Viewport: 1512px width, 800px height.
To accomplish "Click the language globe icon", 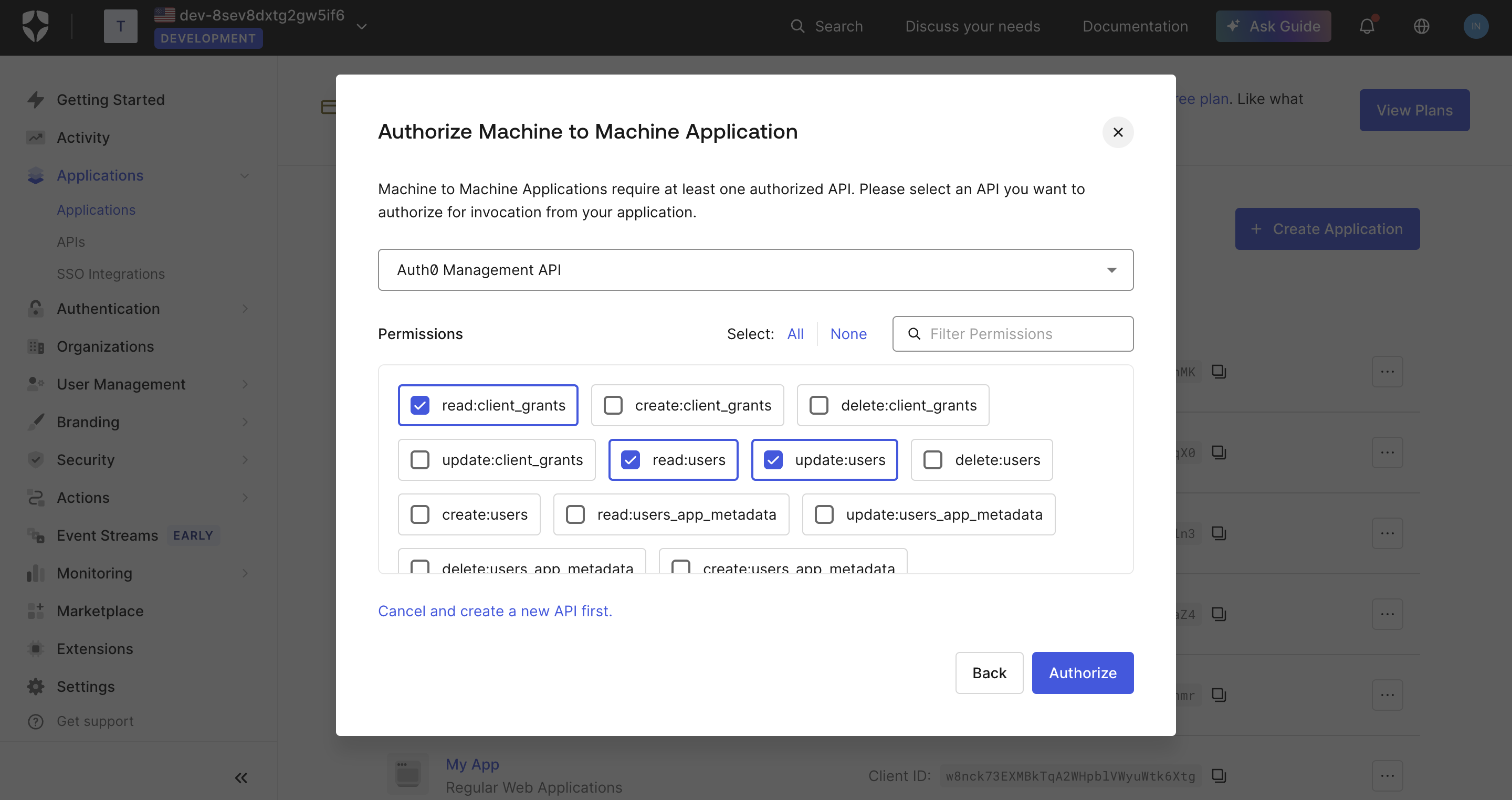I will tap(1422, 26).
